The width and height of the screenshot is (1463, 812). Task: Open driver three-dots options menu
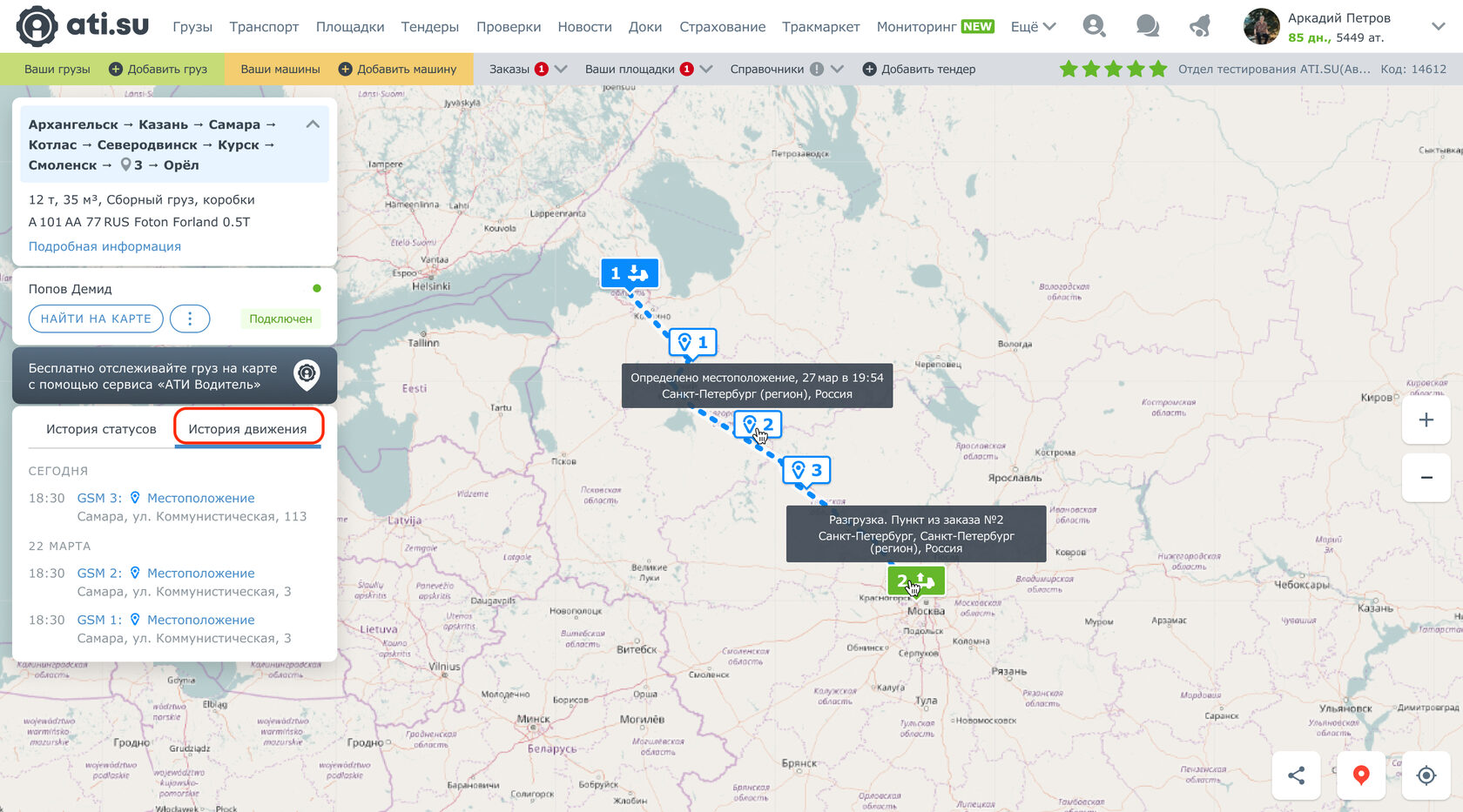click(x=190, y=319)
